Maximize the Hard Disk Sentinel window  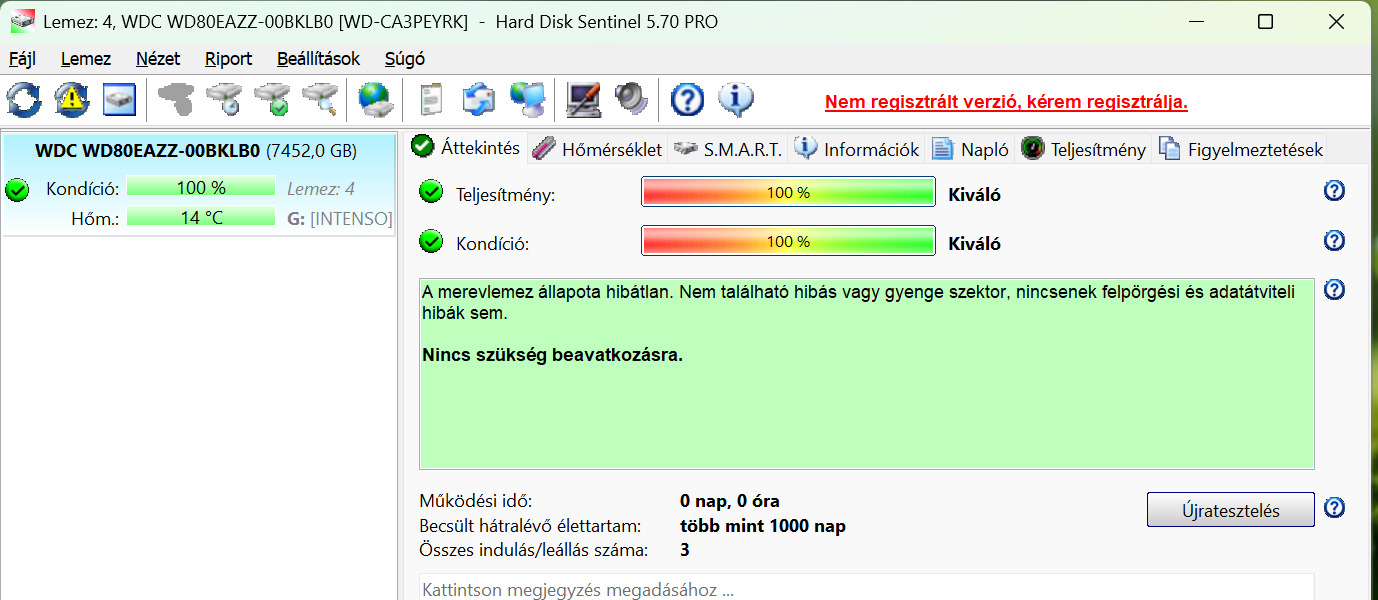1265,22
